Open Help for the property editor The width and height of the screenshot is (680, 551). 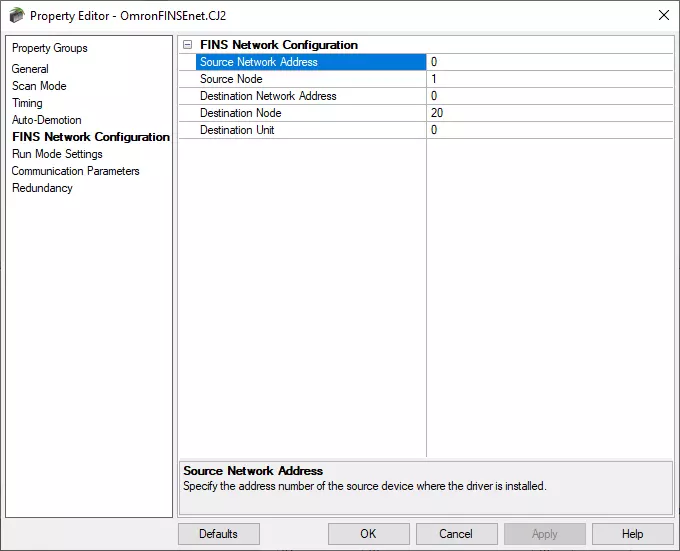coord(633,534)
